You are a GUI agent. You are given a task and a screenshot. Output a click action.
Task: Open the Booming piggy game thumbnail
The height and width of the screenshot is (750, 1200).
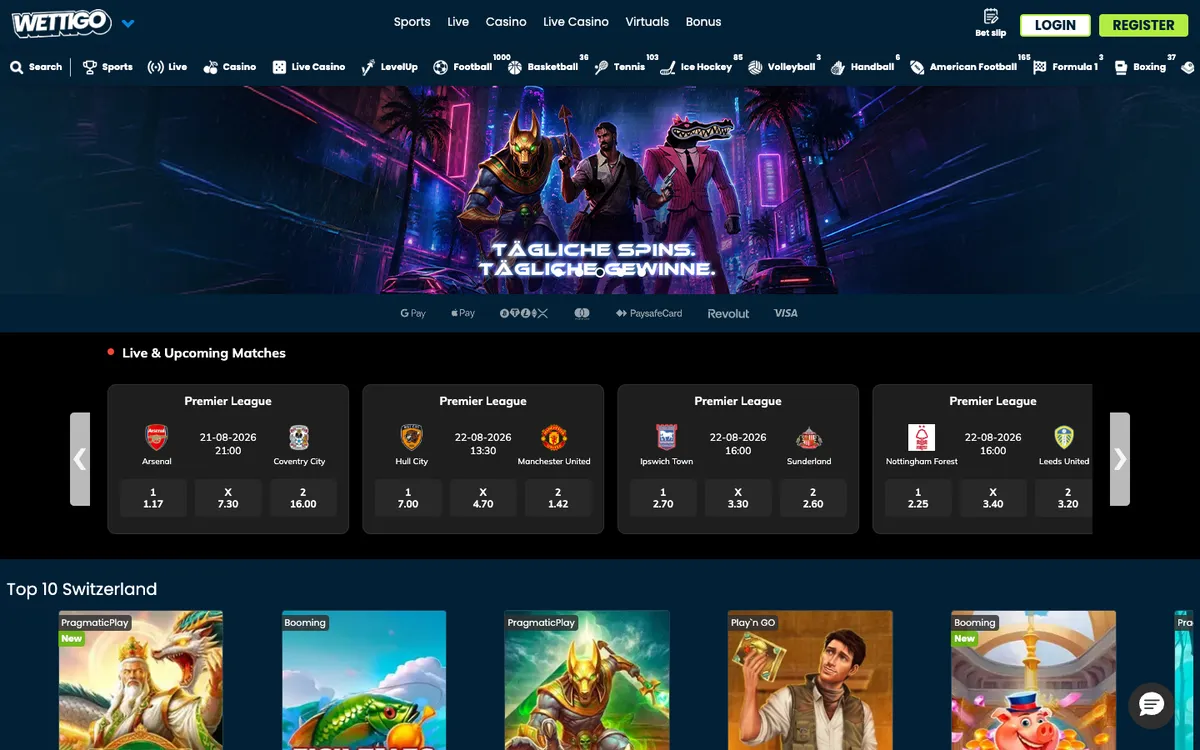[1033, 680]
